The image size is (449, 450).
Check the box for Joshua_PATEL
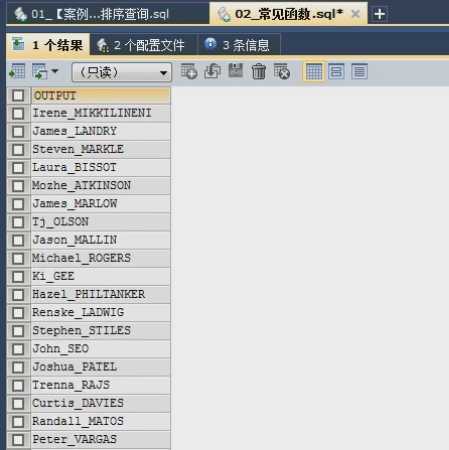pyautogui.click(x=18, y=367)
